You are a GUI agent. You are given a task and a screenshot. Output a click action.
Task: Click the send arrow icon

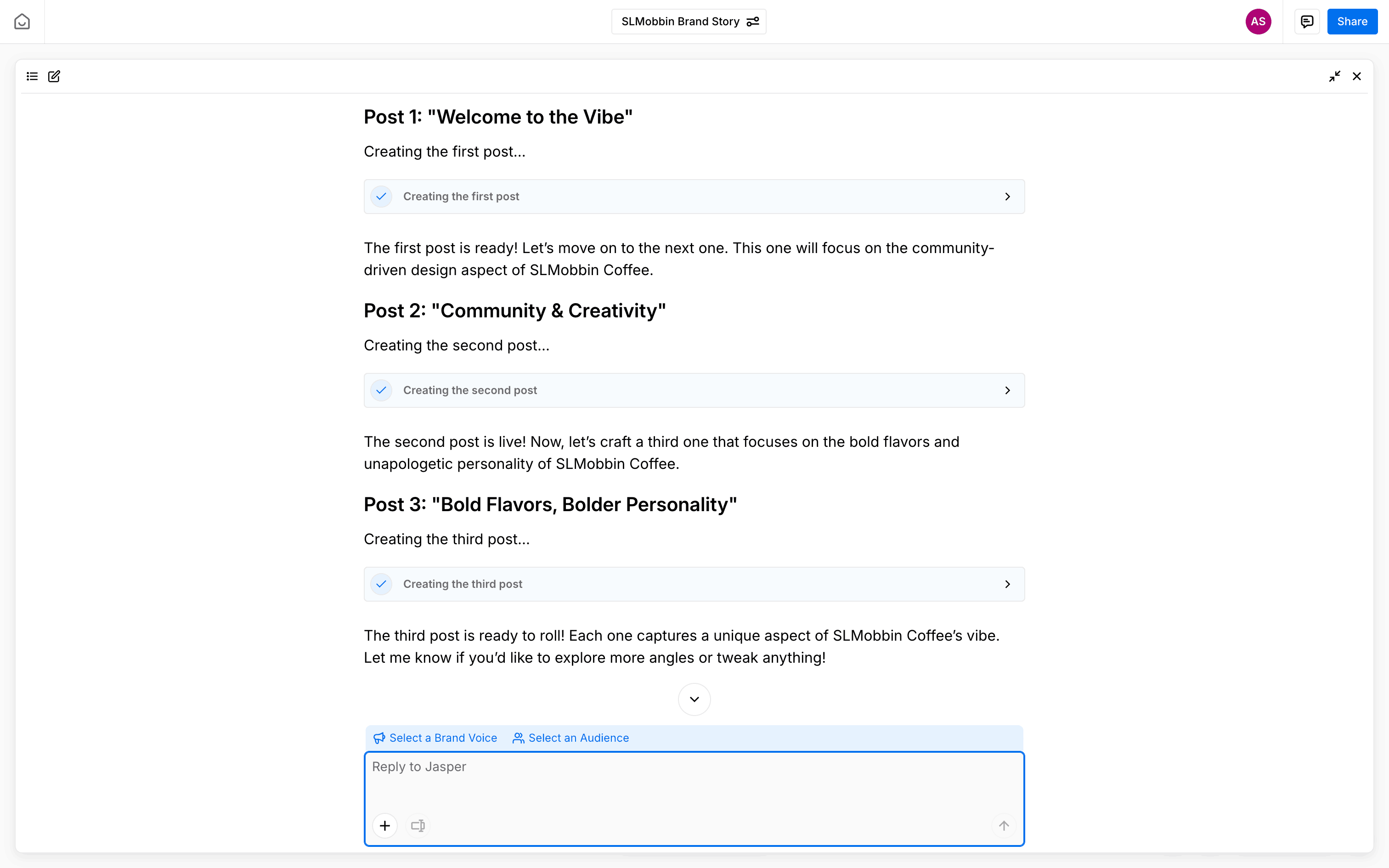[x=1003, y=826]
